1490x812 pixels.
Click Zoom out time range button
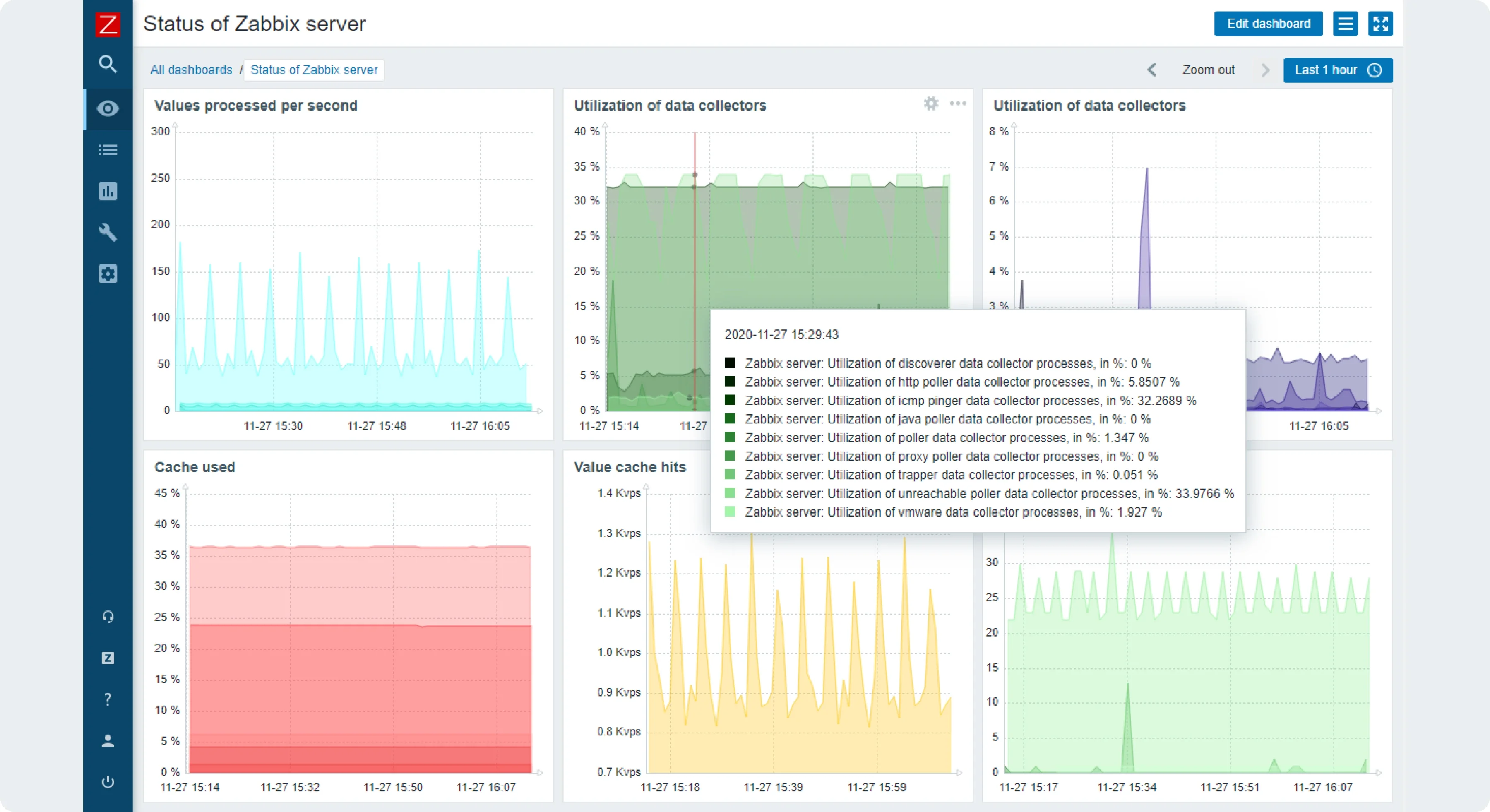coord(1208,70)
